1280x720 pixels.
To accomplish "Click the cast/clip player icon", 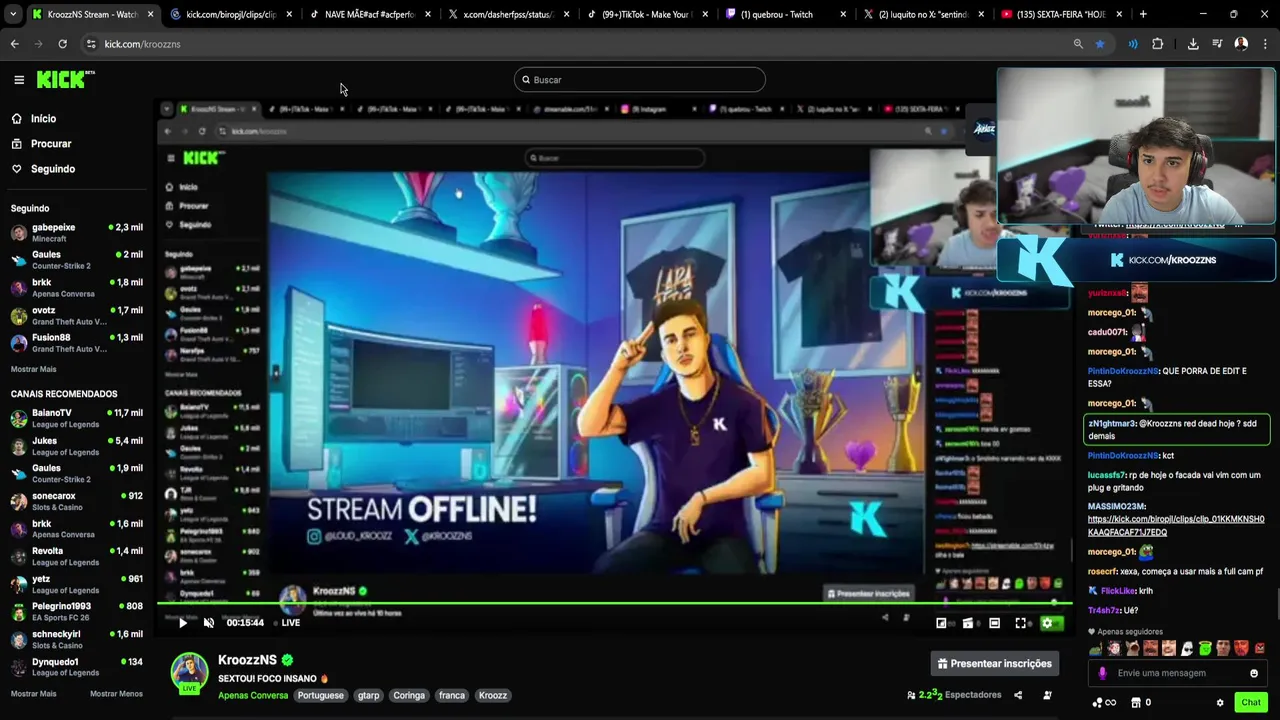I will (967, 623).
